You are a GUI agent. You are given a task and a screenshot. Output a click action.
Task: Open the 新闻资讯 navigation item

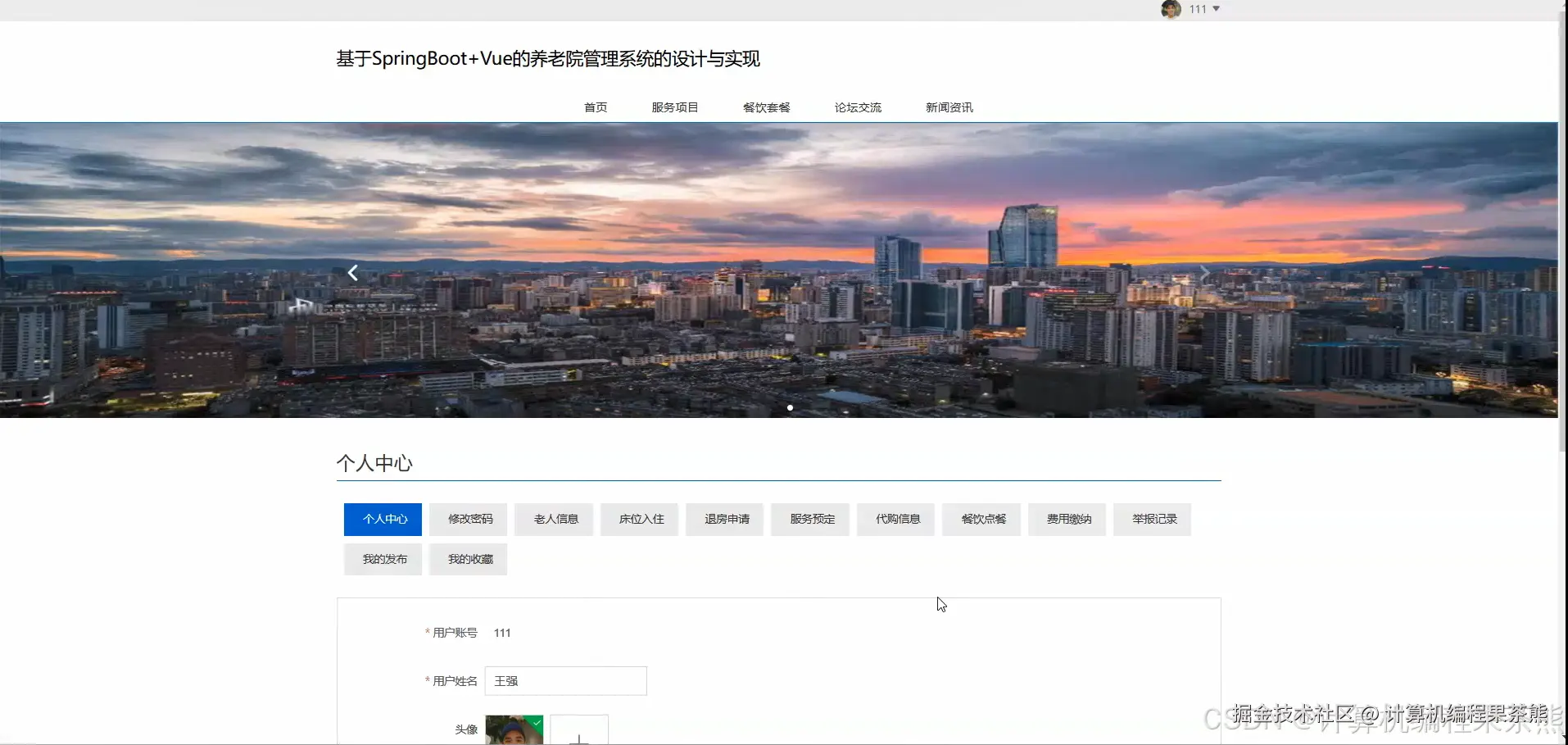pos(948,107)
